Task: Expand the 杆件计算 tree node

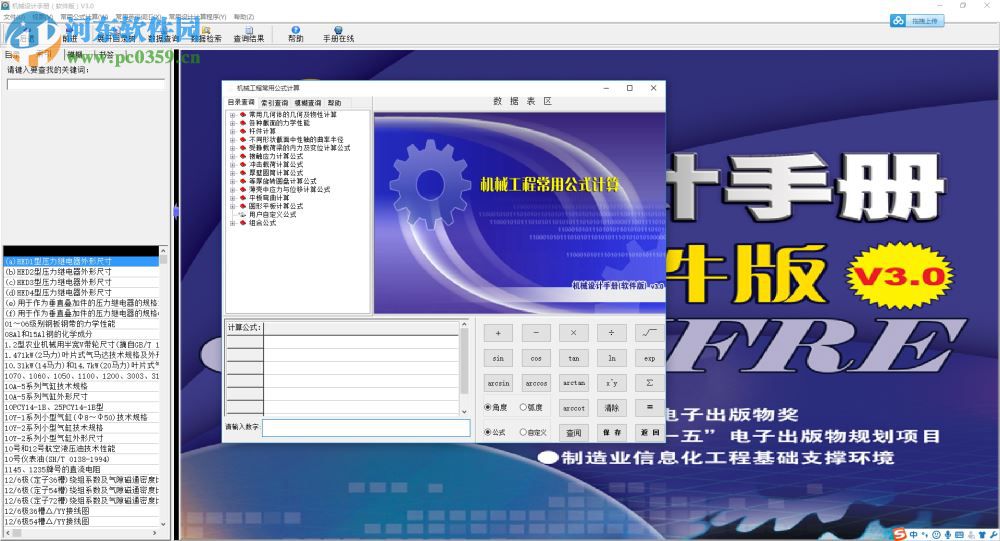Action: [233, 131]
